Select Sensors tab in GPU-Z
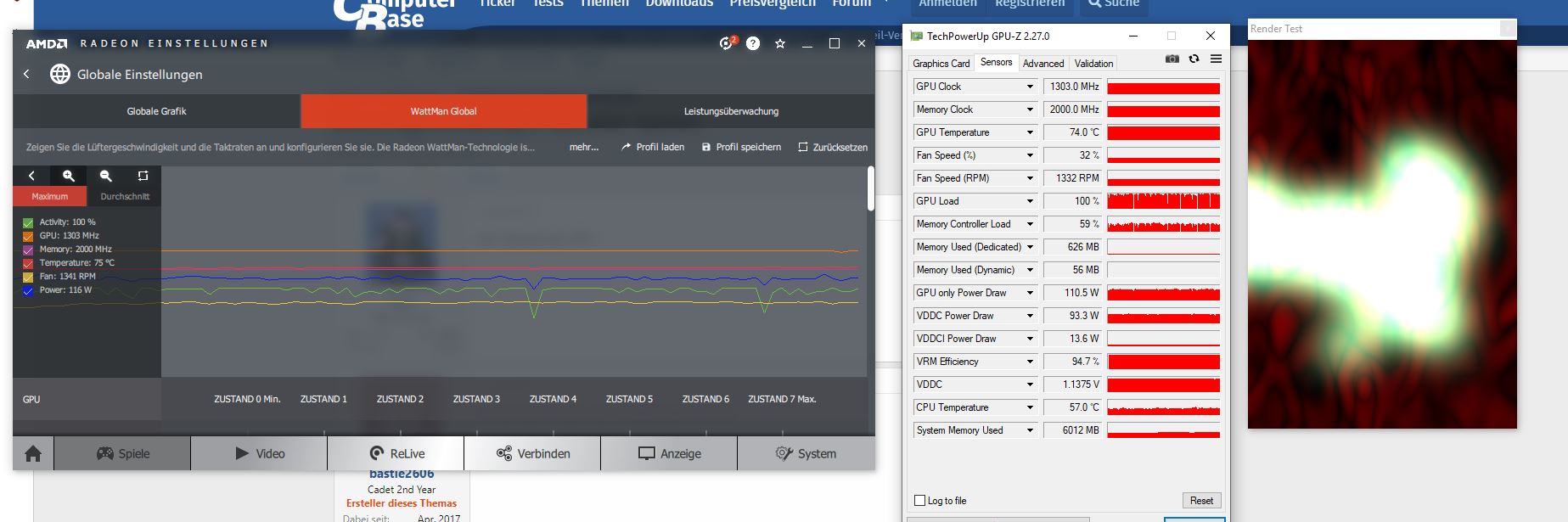The image size is (1568, 522). point(996,62)
